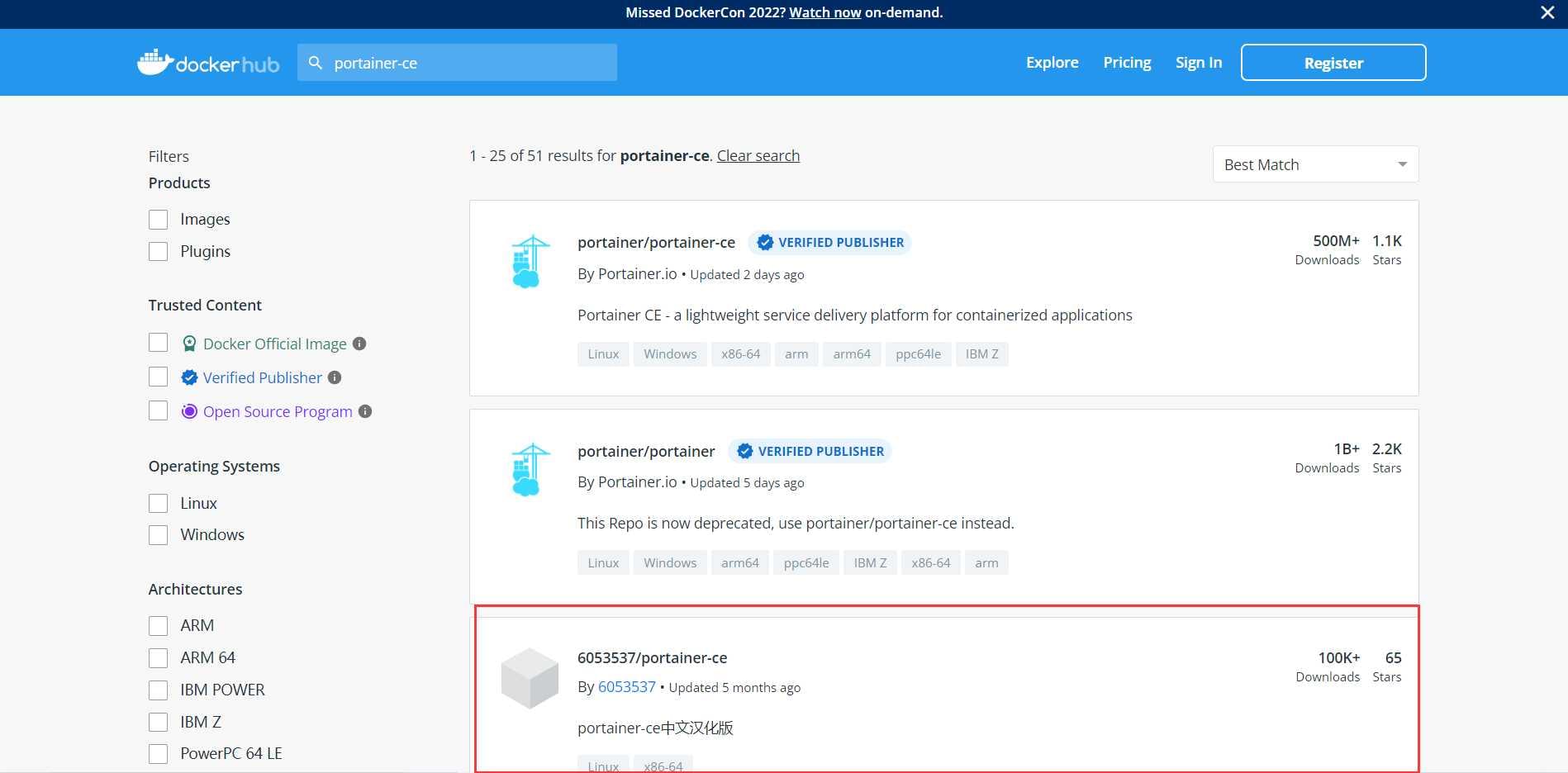Click the gray cube image for 6053537/portainer-ce
This screenshot has height=773, width=1568.
point(530,678)
